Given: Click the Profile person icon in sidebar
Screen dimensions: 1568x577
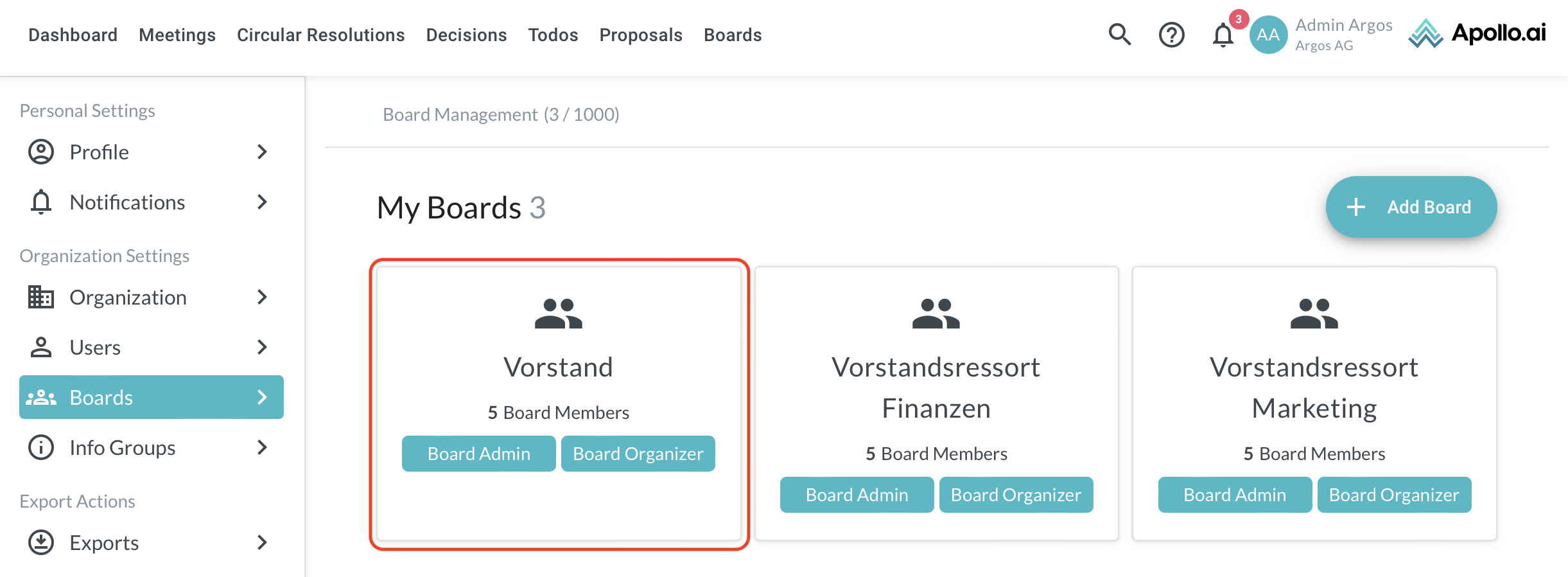Looking at the screenshot, I should coord(41,152).
